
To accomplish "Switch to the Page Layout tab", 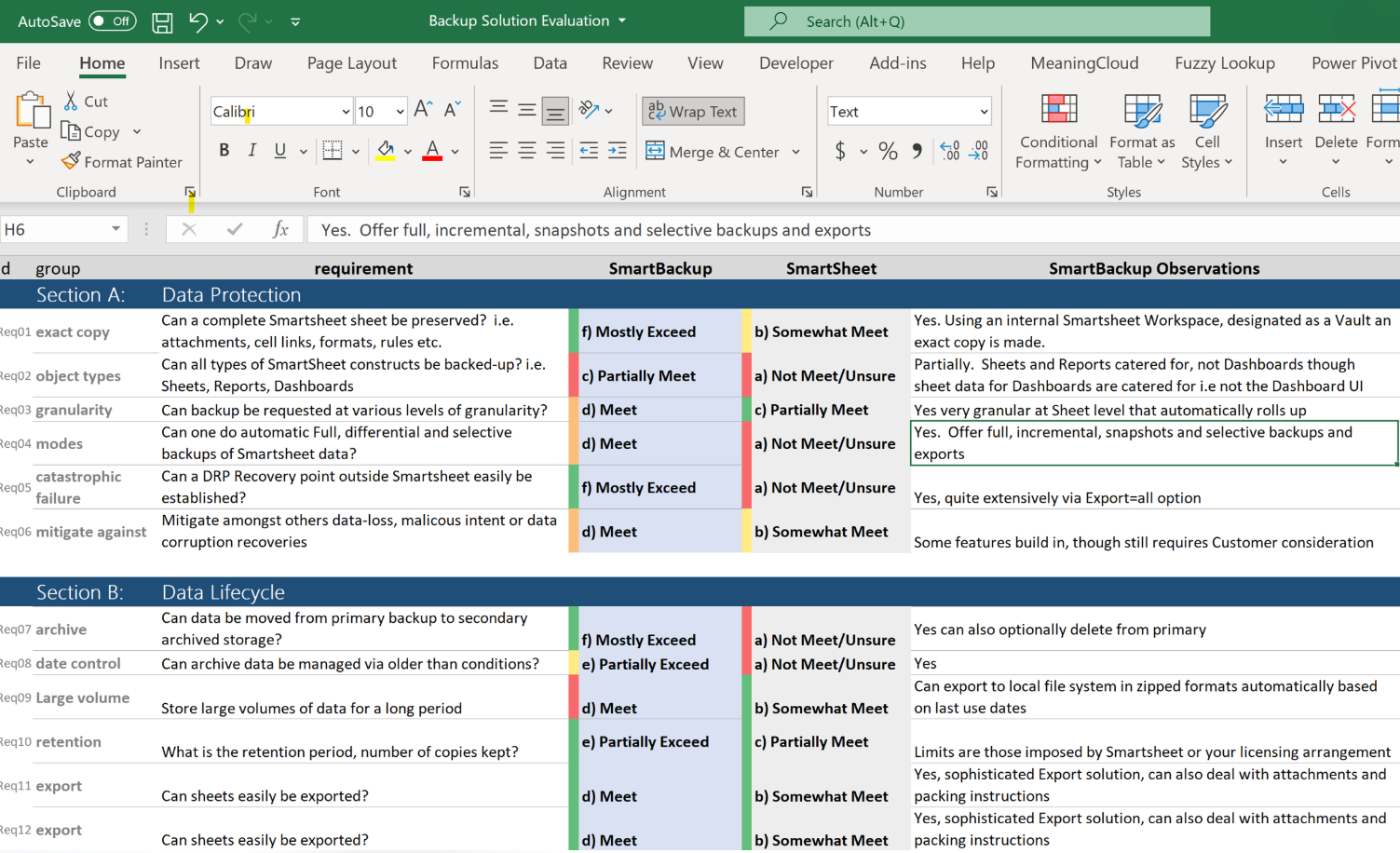I will click(351, 63).
